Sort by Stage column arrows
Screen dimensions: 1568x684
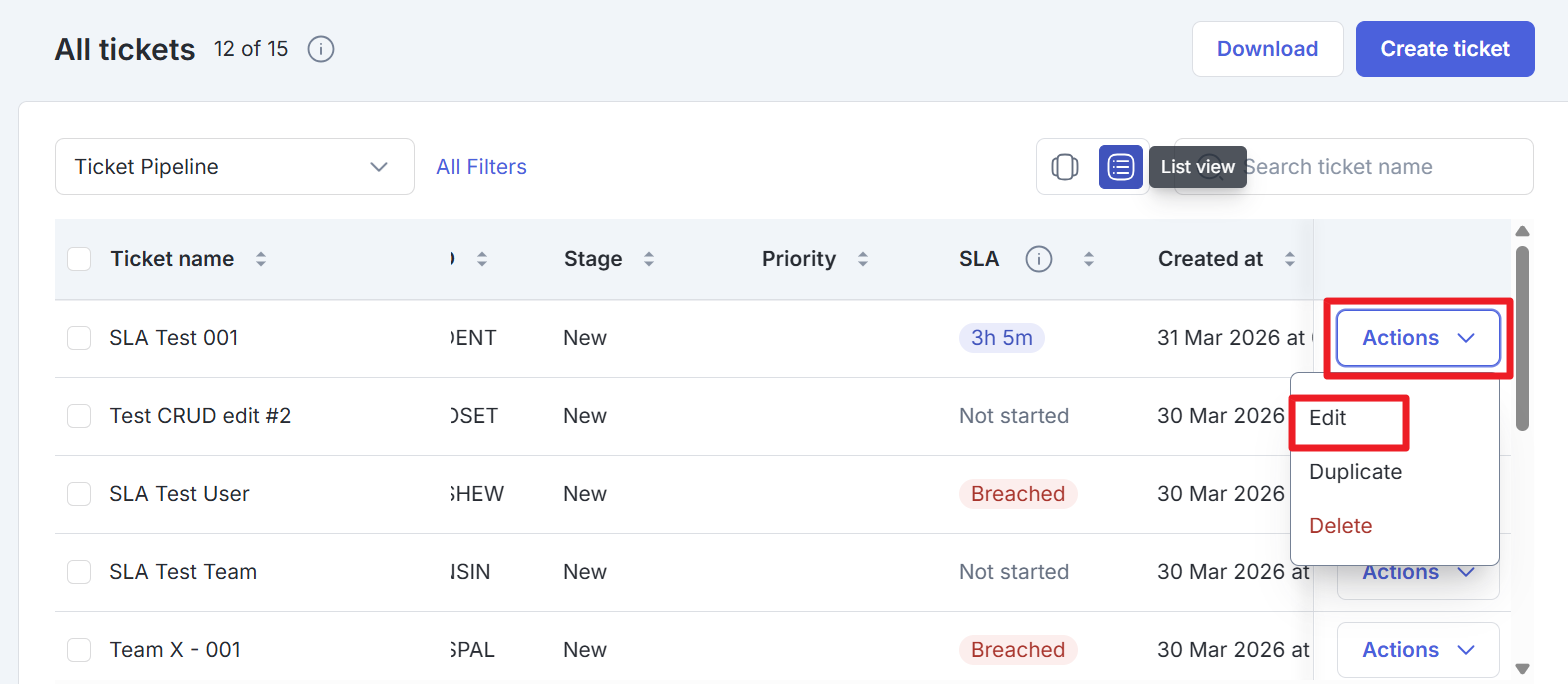pos(649,259)
